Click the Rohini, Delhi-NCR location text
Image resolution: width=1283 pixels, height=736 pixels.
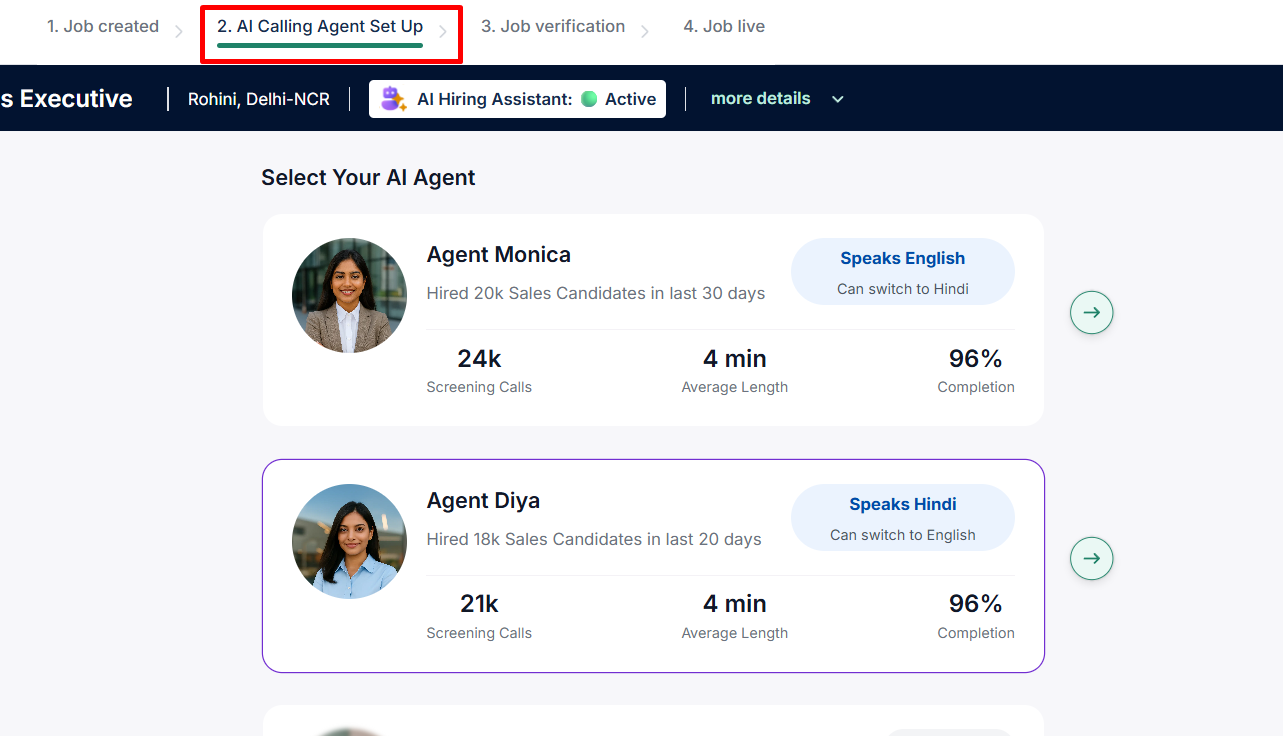(259, 99)
